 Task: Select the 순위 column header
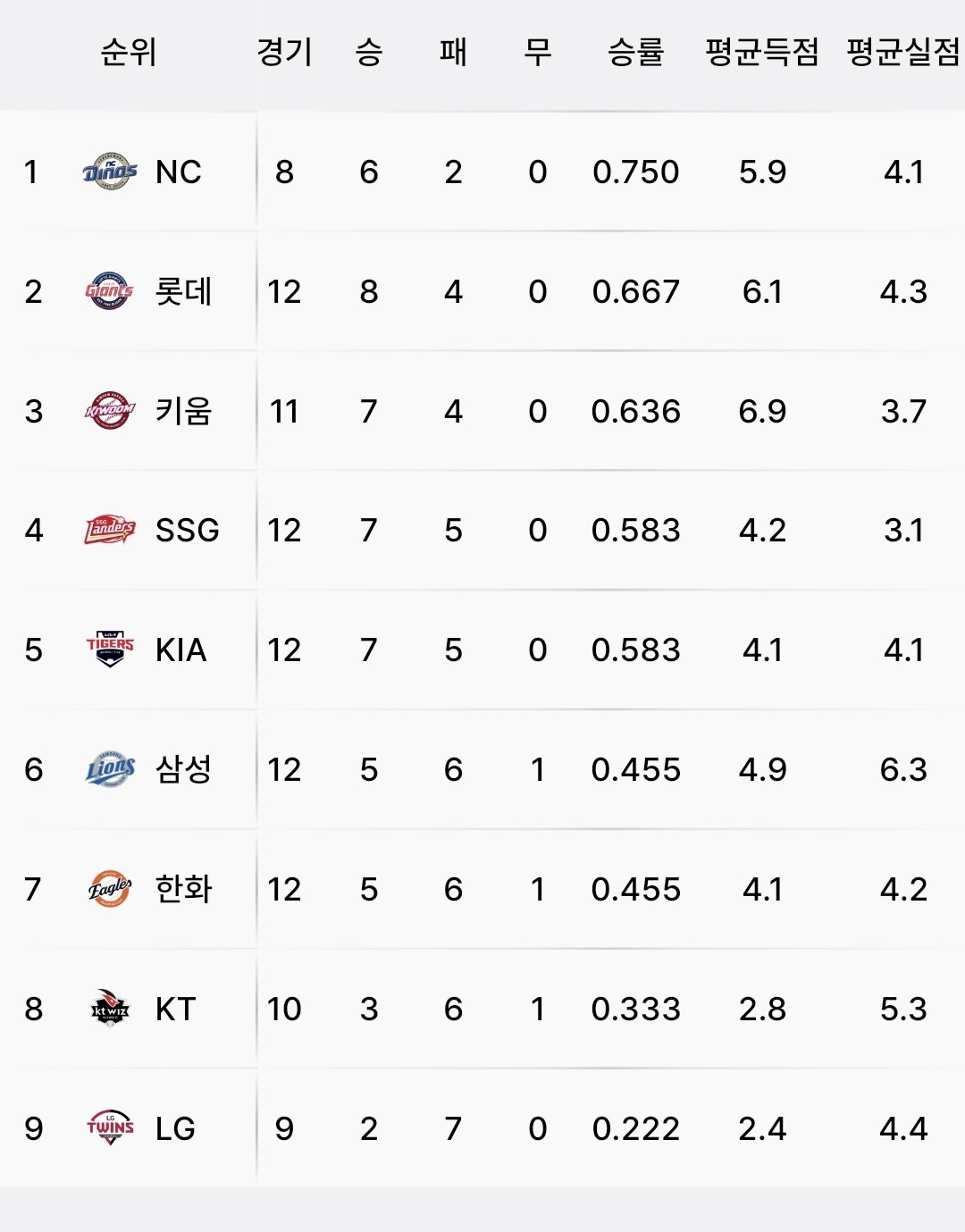tap(129, 52)
